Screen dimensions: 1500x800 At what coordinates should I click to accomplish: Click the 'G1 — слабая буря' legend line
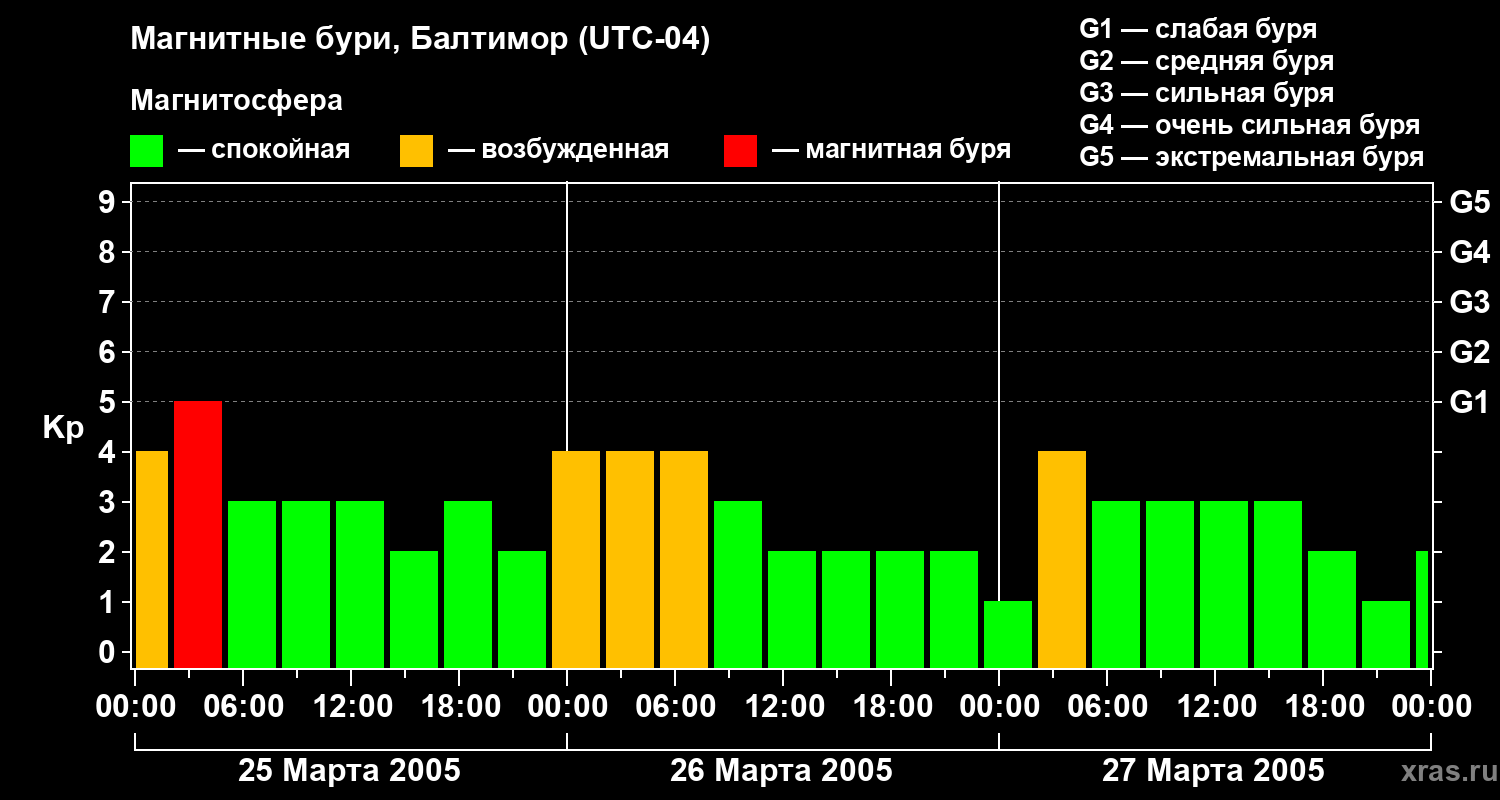point(1198,29)
